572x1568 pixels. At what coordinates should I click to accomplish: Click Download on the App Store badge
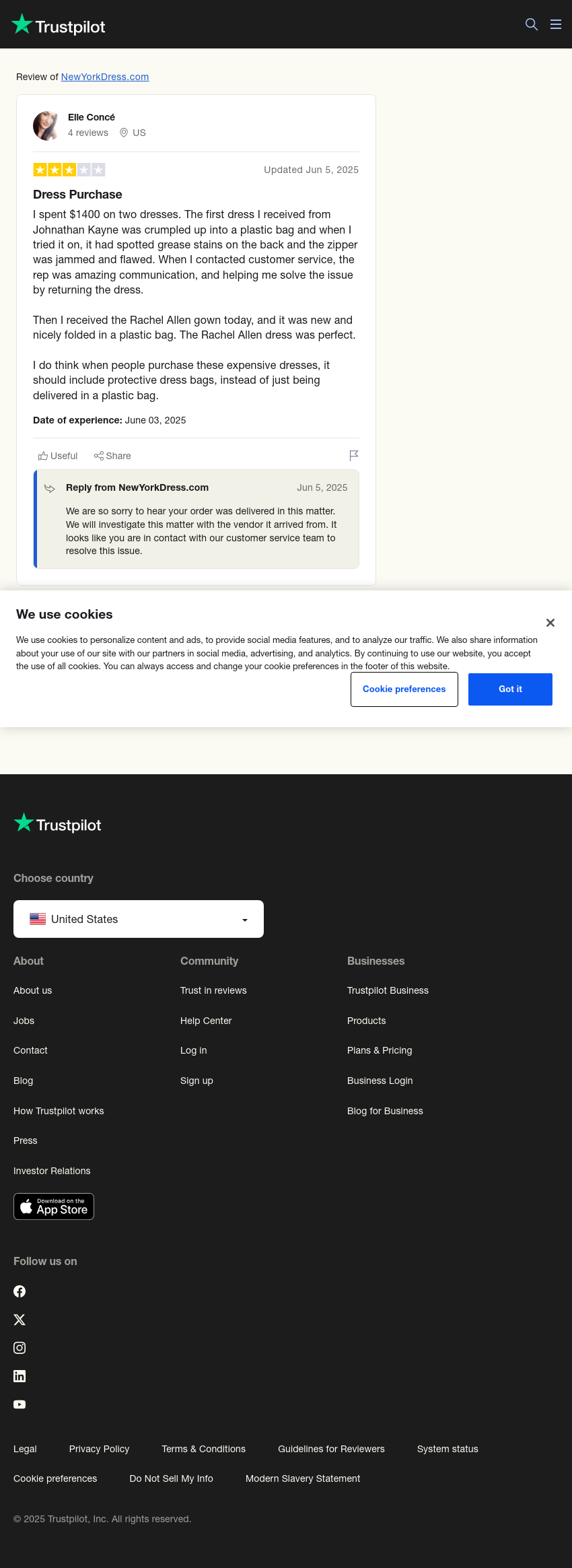tap(54, 1206)
